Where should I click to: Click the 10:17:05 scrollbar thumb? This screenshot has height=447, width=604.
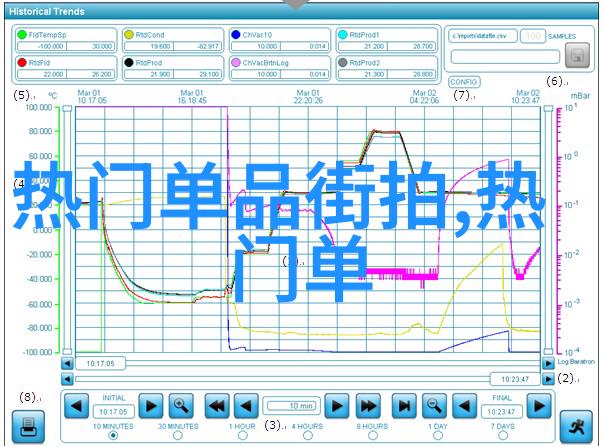pos(101,363)
